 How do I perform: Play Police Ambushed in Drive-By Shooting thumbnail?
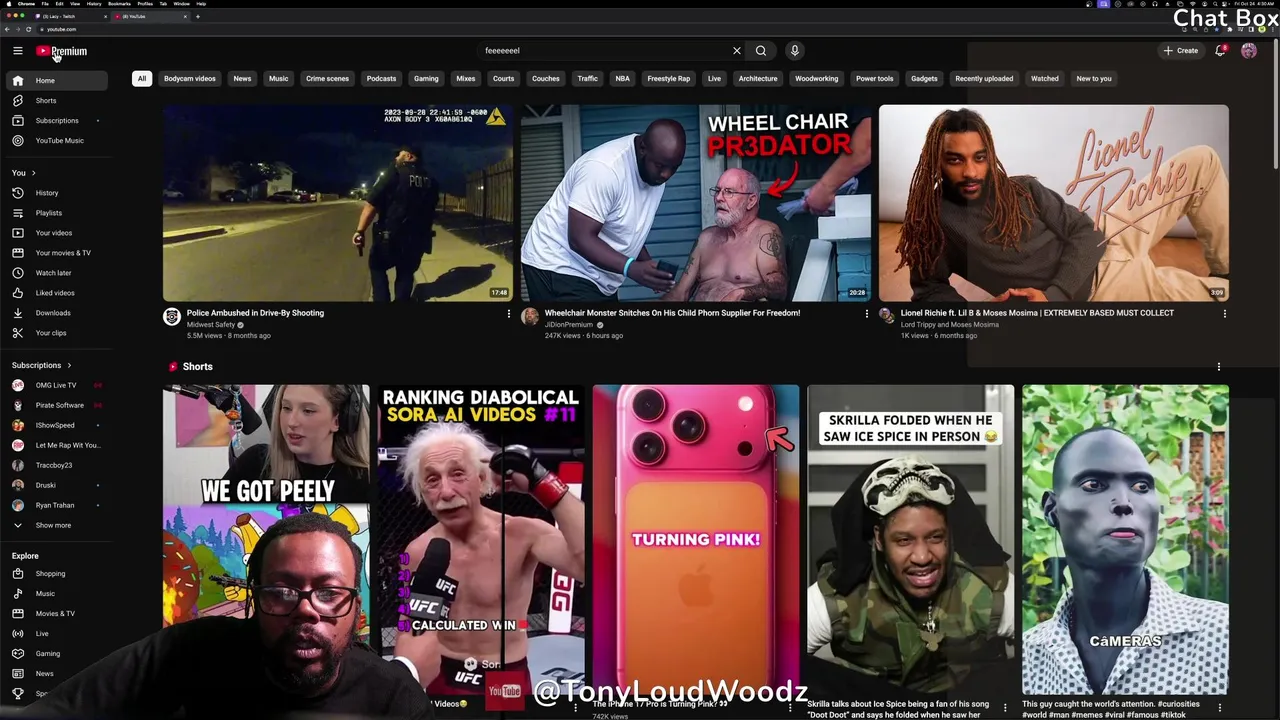click(x=338, y=203)
